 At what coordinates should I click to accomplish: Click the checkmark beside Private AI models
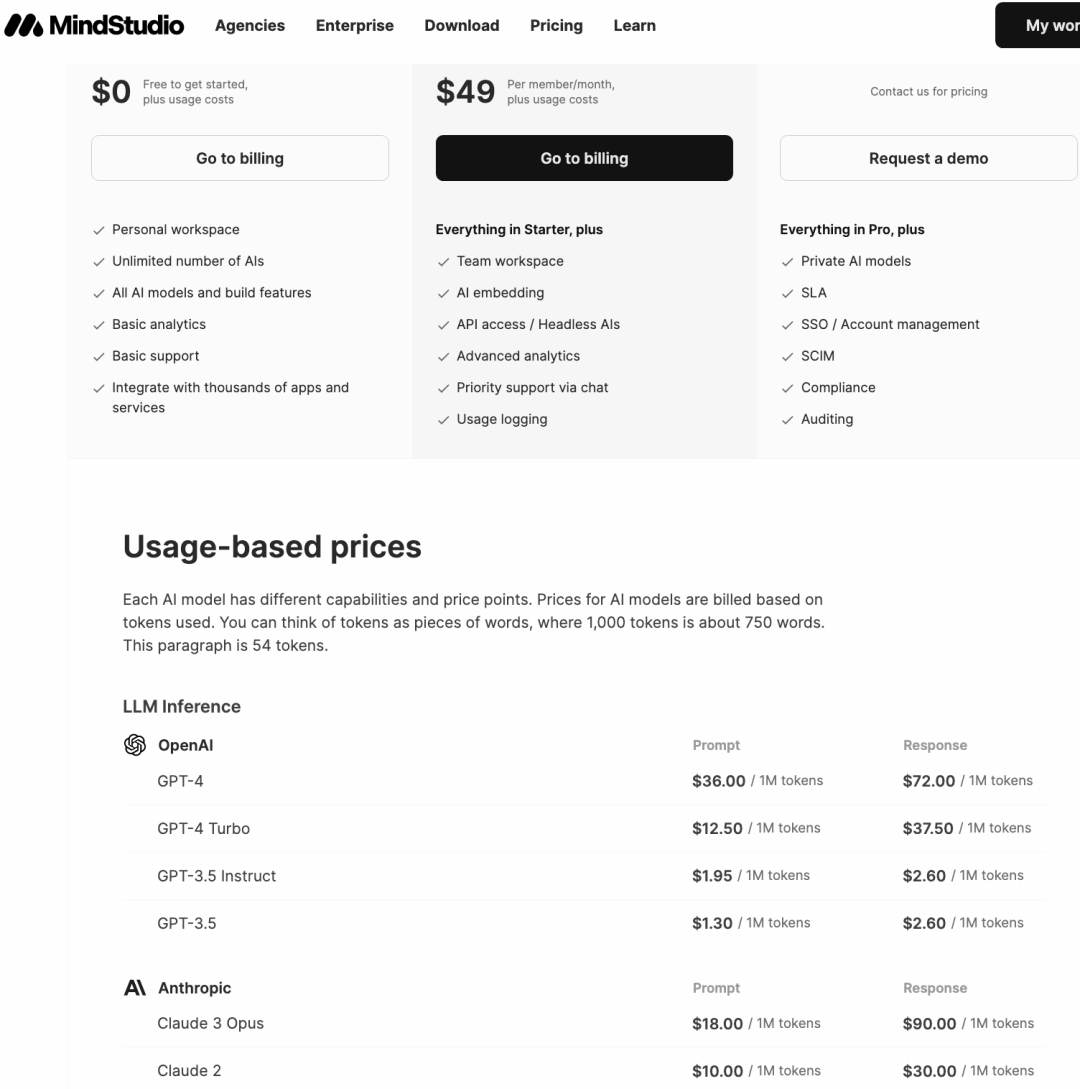point(788,262)
